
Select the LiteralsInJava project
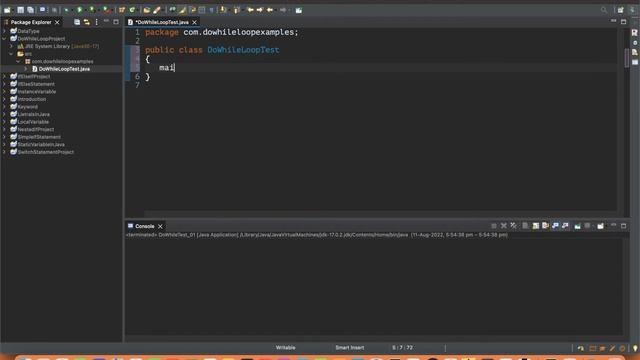[33, 114]
